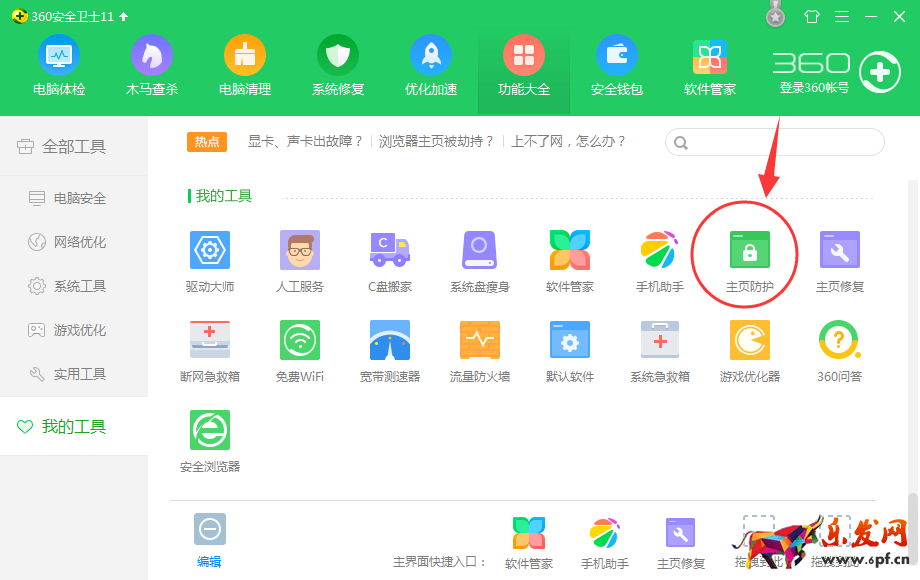Viewport: 920px width, 580px height.
Task: Start the 游戏优化器
Action: click(749, 348)
